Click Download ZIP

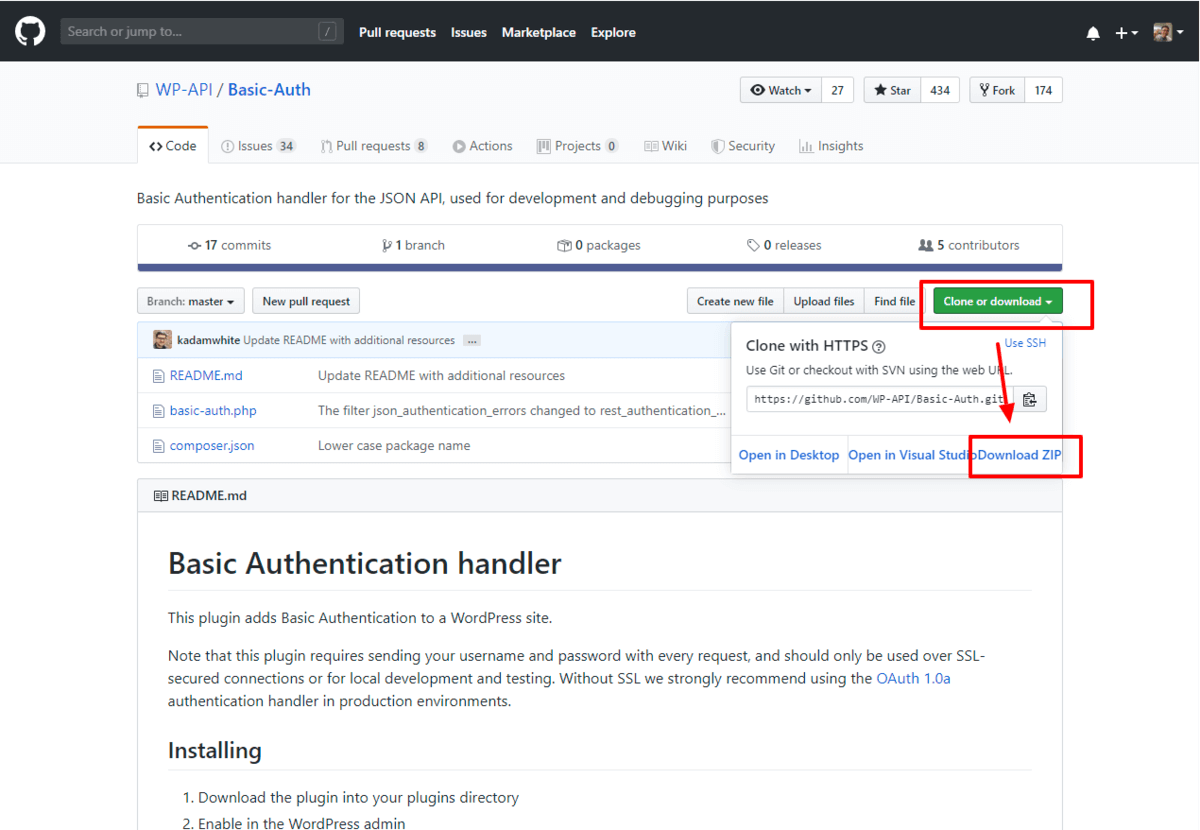(1019, 455)
